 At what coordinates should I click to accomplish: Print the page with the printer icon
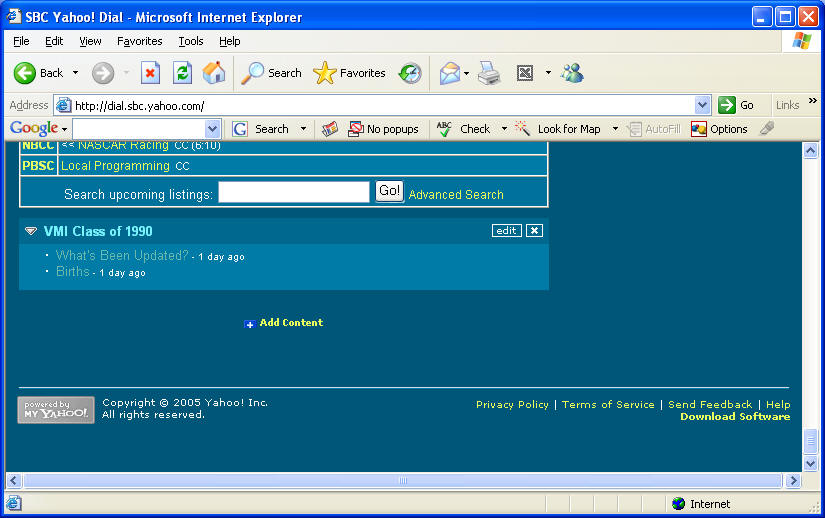[489, 73]
